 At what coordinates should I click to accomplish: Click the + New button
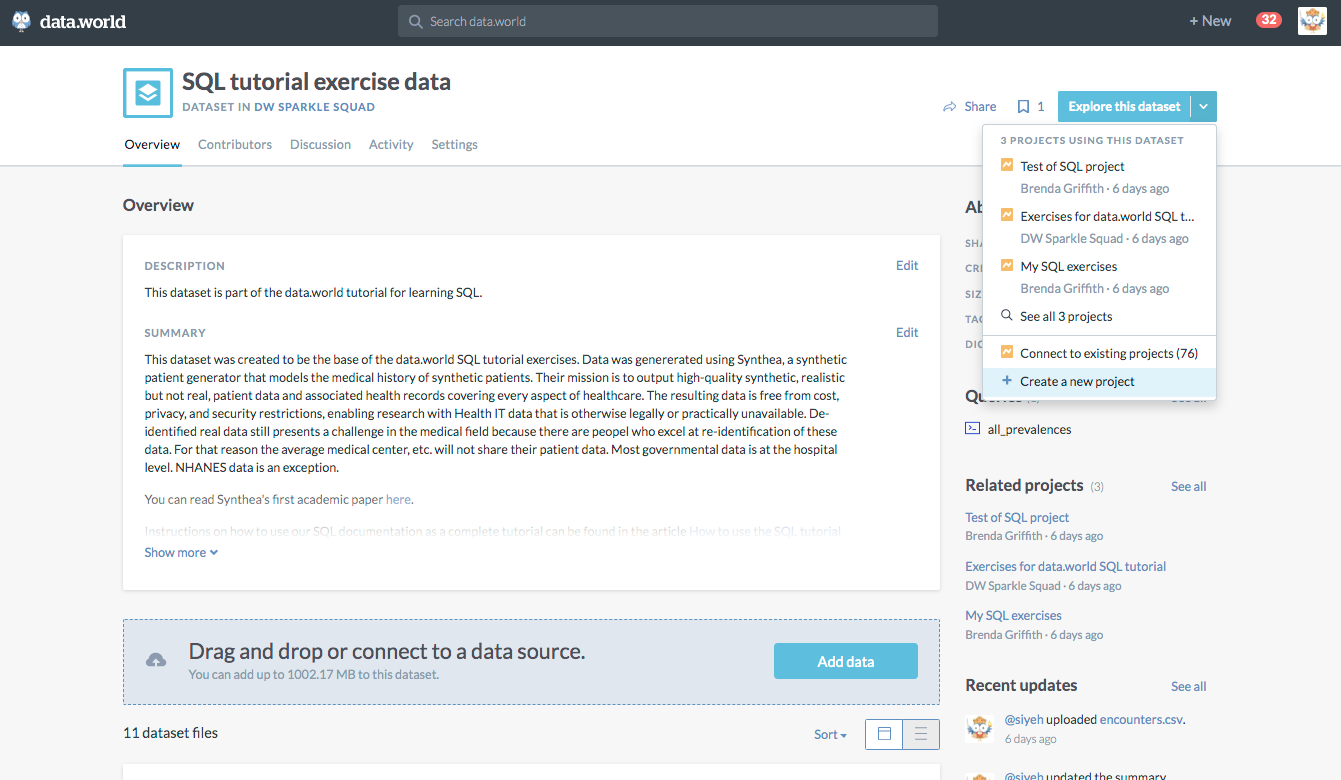[1210, 21]
